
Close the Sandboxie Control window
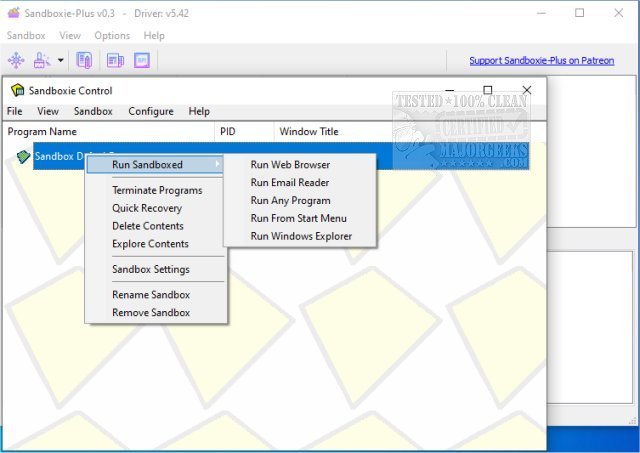pyautogui.click(x=527, y=90)
